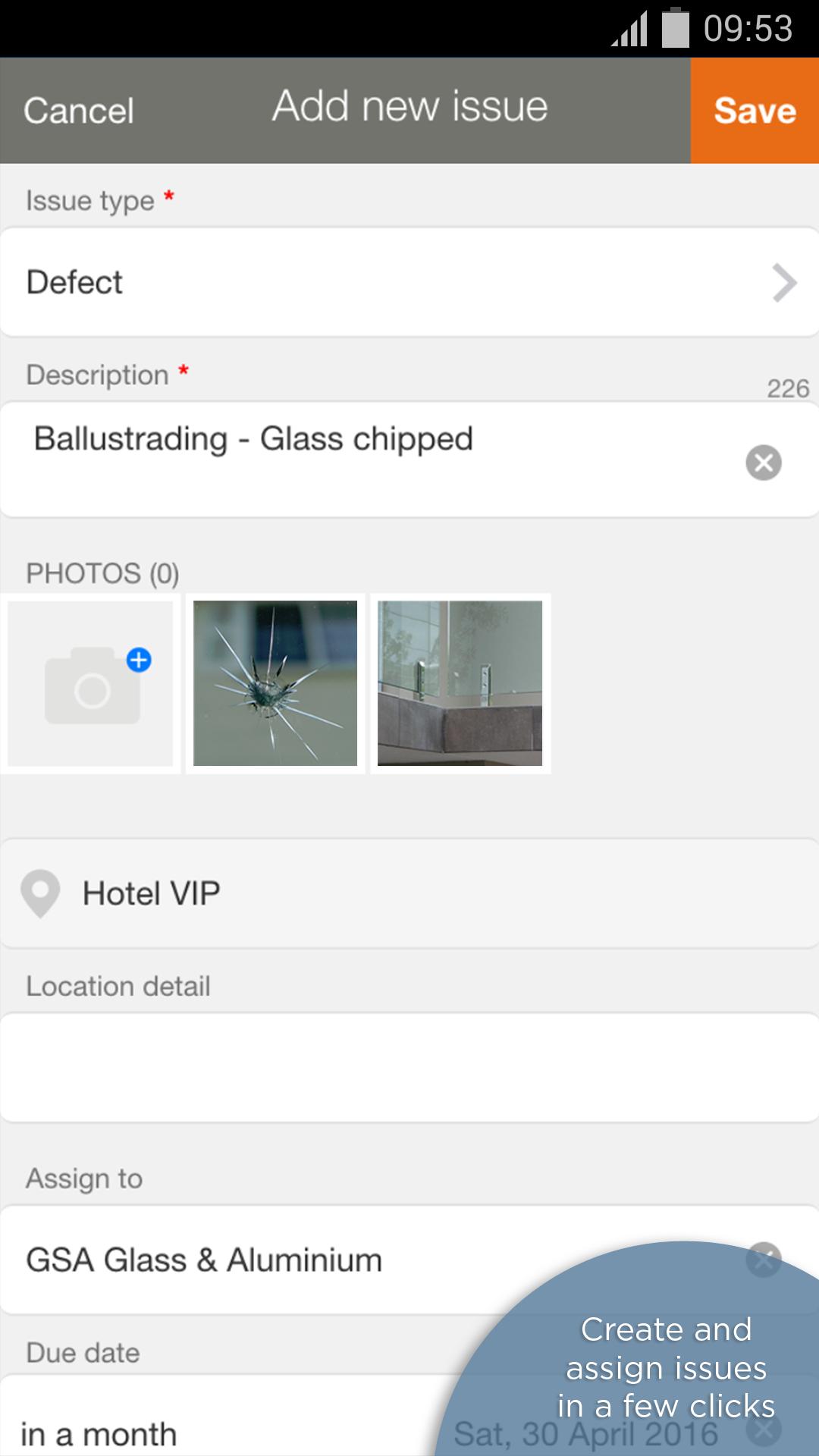Tap the clock time in status bar
Viewport: 819px width, 1456px height.
click(747, 29)
